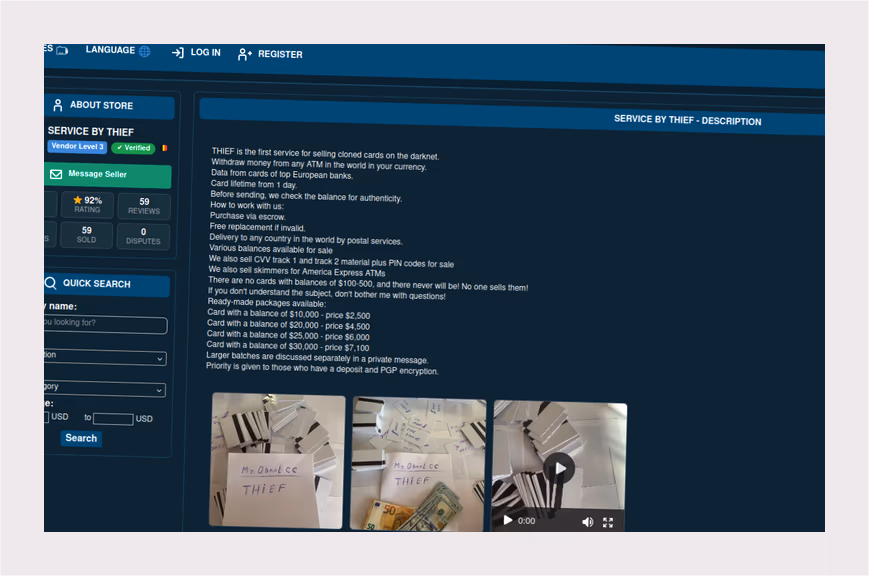Screen dimensions: 869x576
Task: Click the 92% RATING star tile
Action: (x=88, y=205)
